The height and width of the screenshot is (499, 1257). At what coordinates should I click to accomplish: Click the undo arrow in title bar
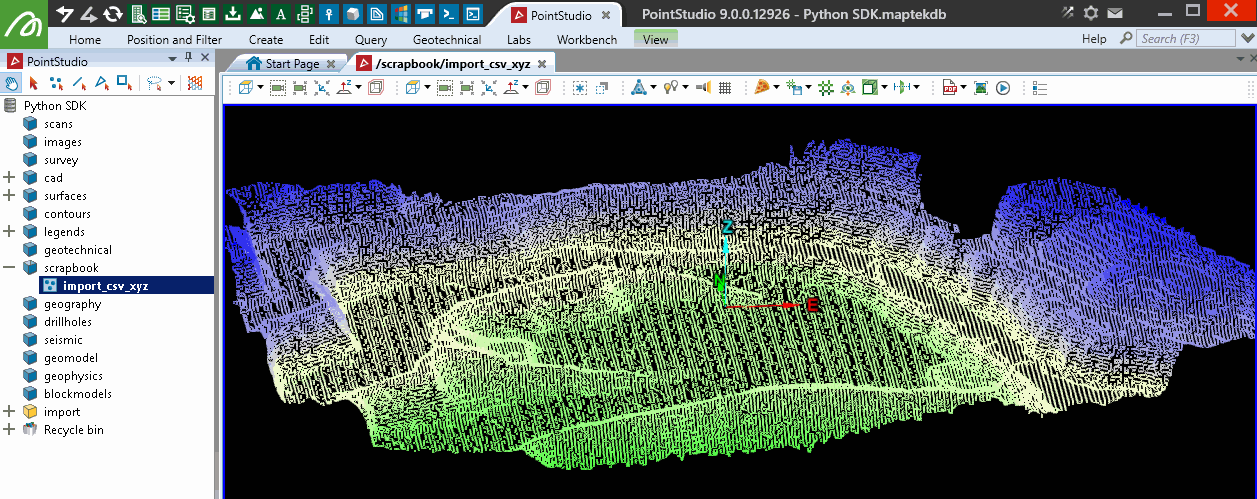65,13
